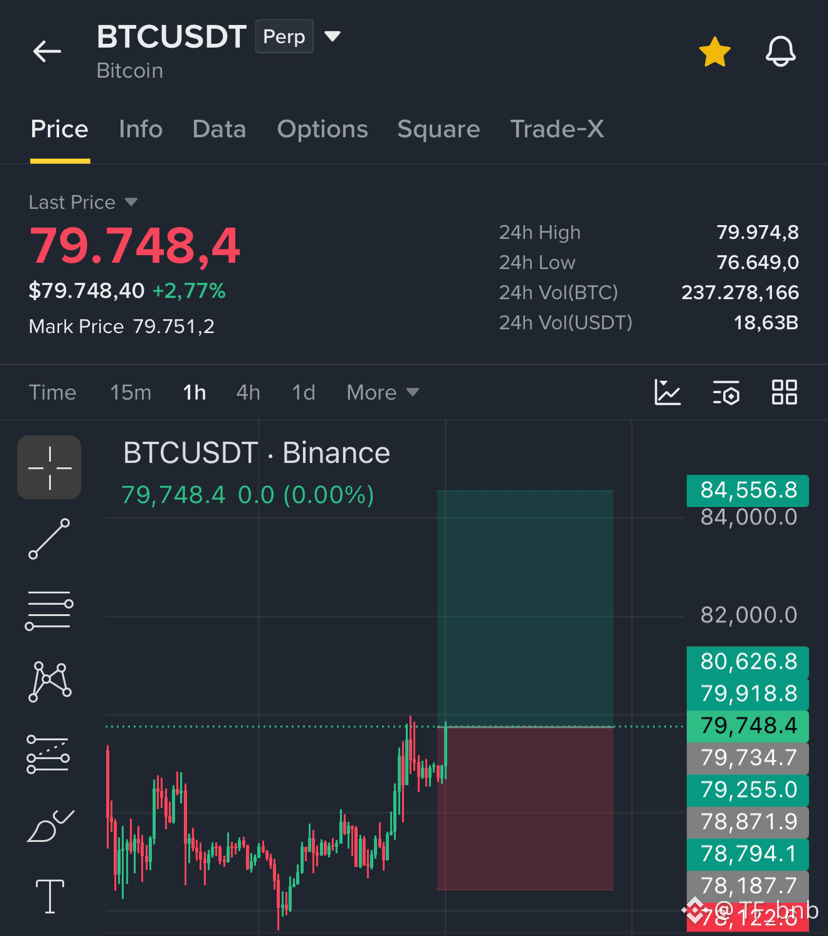Click the 24h Vol(USDT) value 18,63B
This screenshot has height=936, width=828.
point(766,323)
